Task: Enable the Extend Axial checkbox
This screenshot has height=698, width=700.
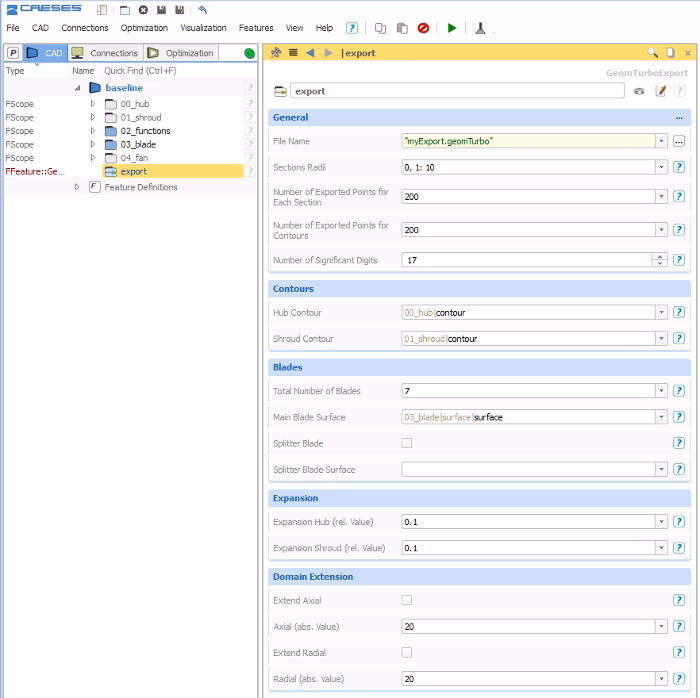Action: [406, 600]
